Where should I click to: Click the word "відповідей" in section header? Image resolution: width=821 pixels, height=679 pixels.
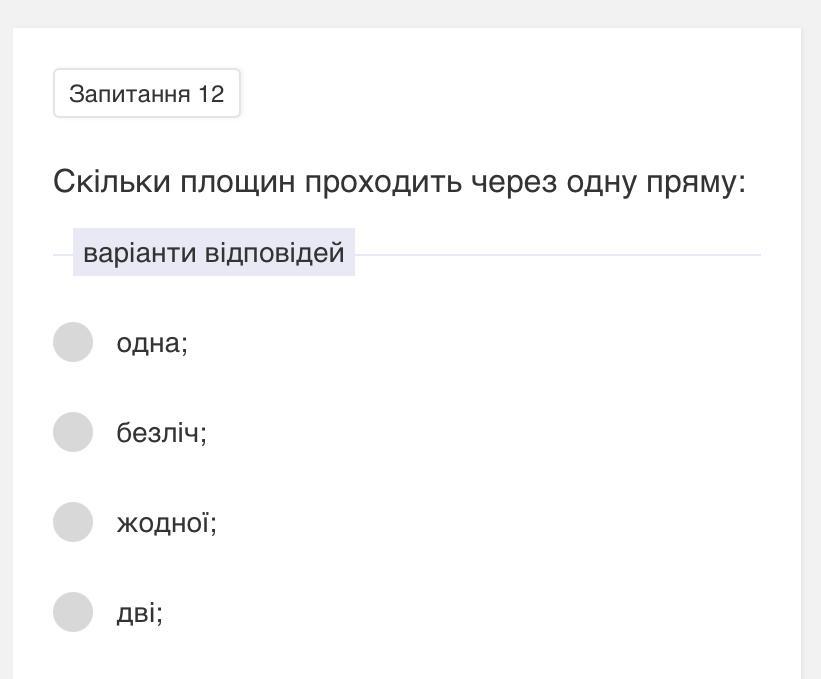click(274, 252)
